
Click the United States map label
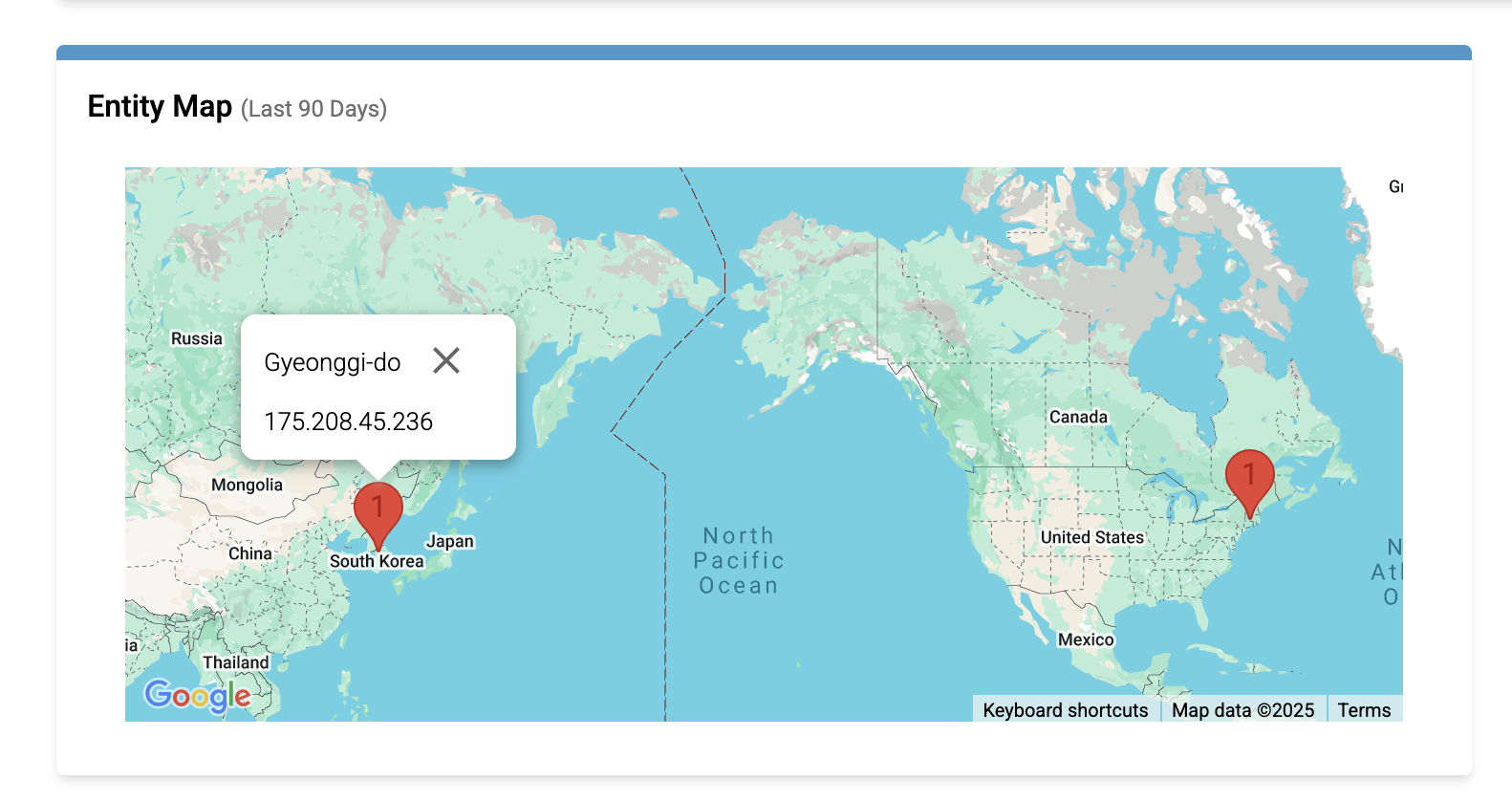[x=1091, y=537]
